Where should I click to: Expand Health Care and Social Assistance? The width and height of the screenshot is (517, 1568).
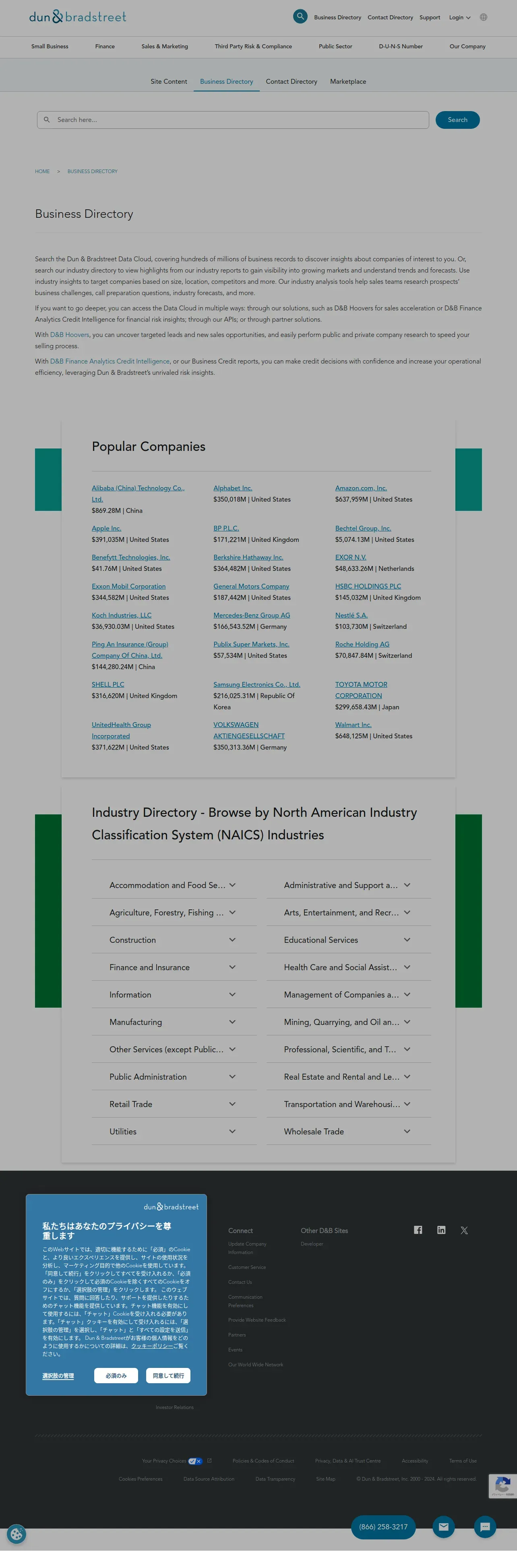point(348,967)
